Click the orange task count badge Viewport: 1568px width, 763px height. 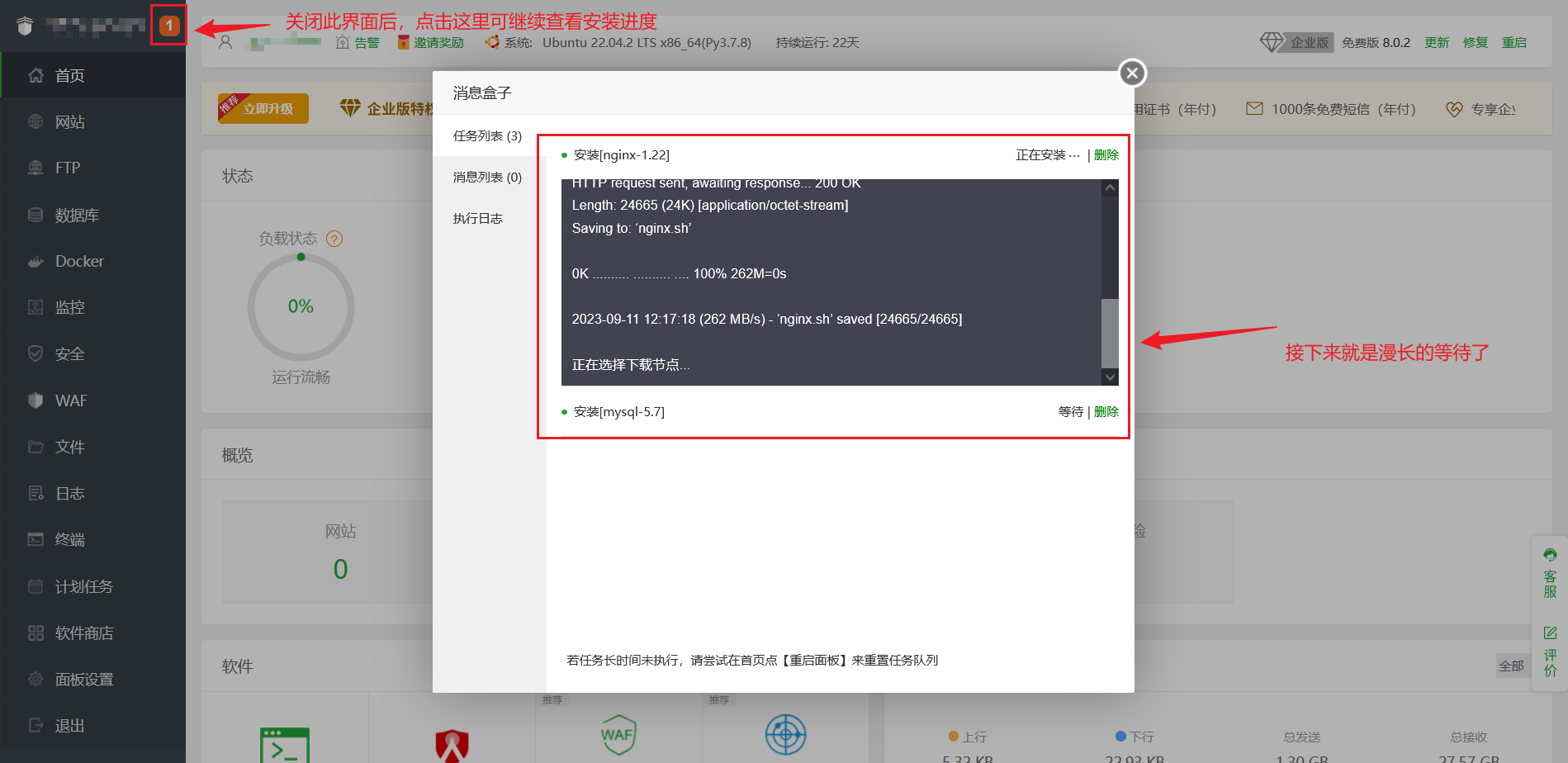169,26
